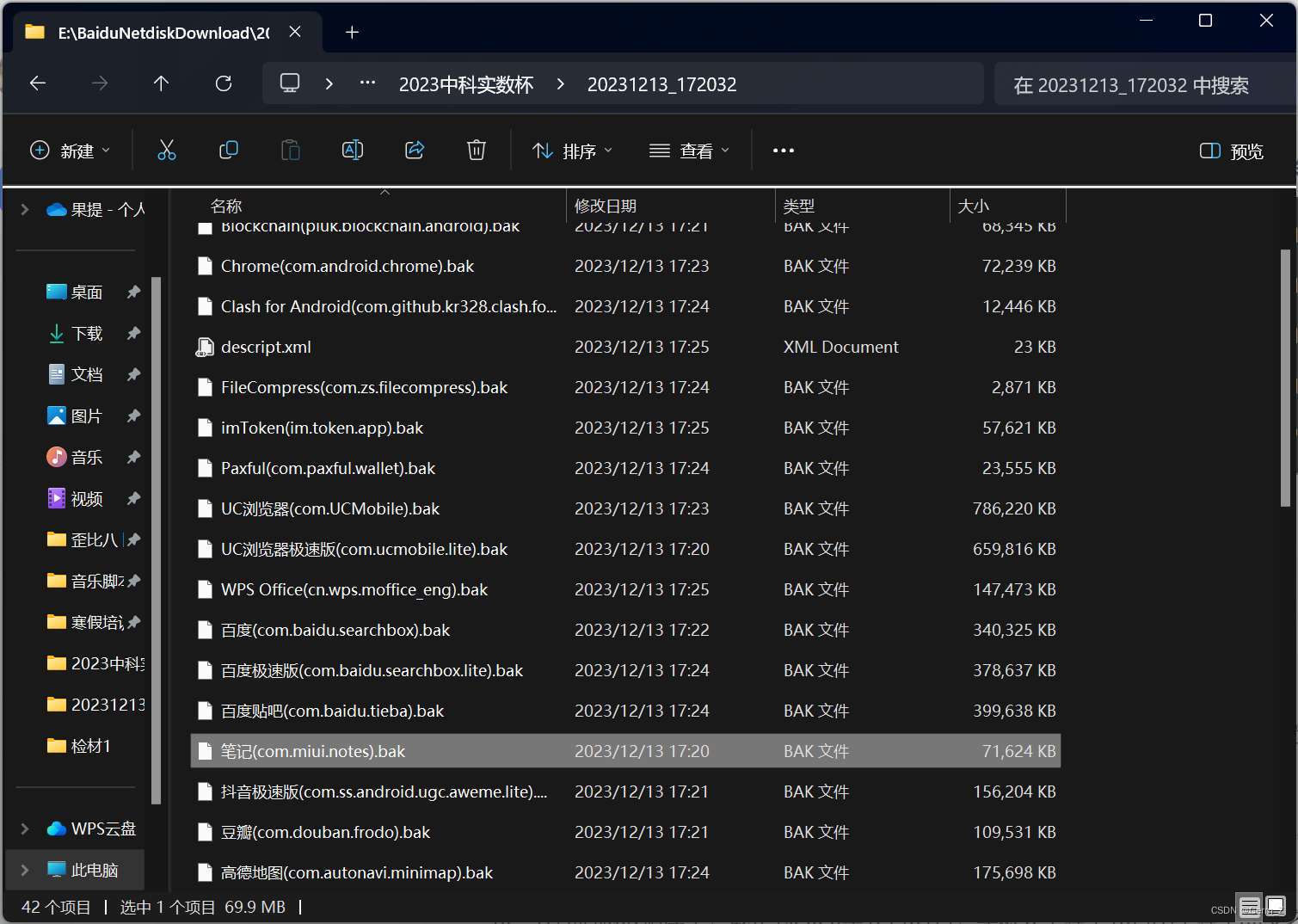1298x924 pixels.
Task: Click descript.xml file icon
Action: click(x=205, y=348)
